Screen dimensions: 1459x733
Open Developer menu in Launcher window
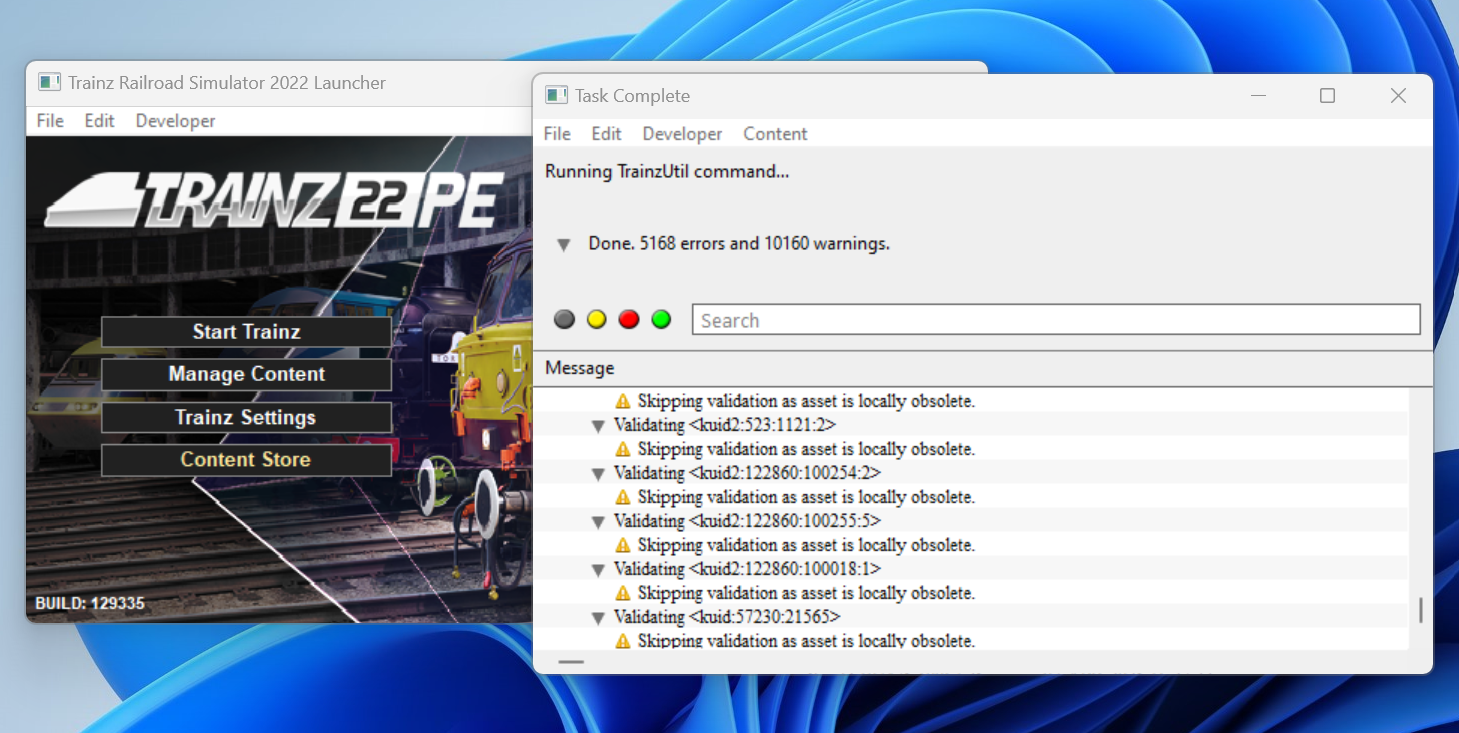(x=175, y=121)
